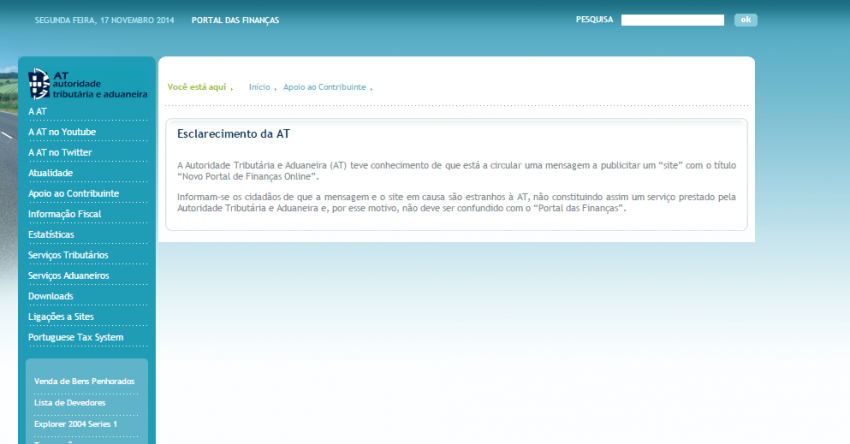Click the AT Autoridade Tributária logo
This screenshot has height=444, width=850.
pos(87,84)
